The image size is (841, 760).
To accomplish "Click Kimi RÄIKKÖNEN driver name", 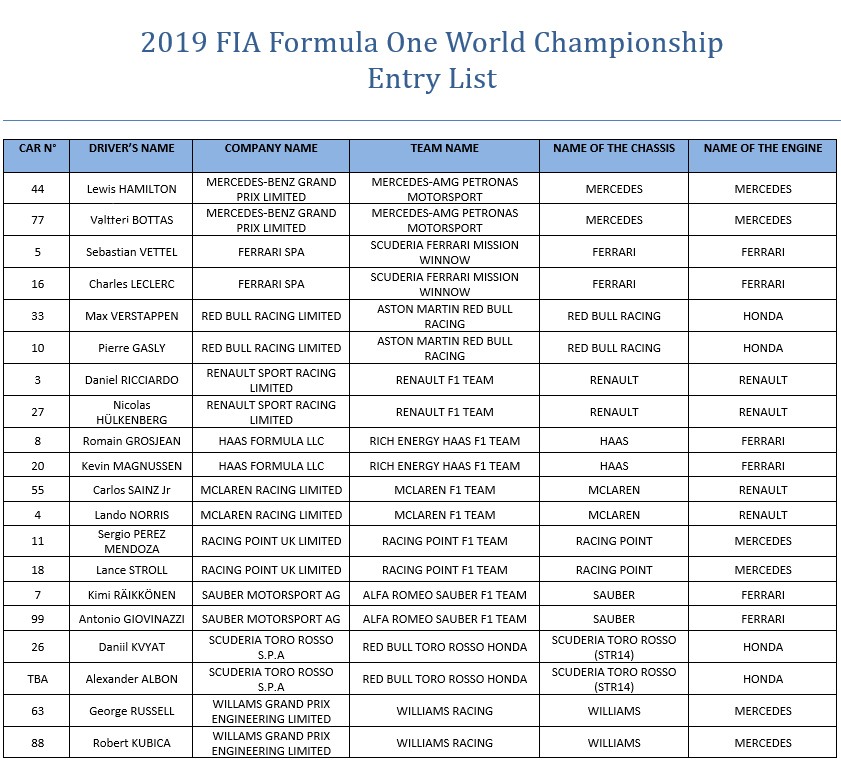I will point(131,595).
